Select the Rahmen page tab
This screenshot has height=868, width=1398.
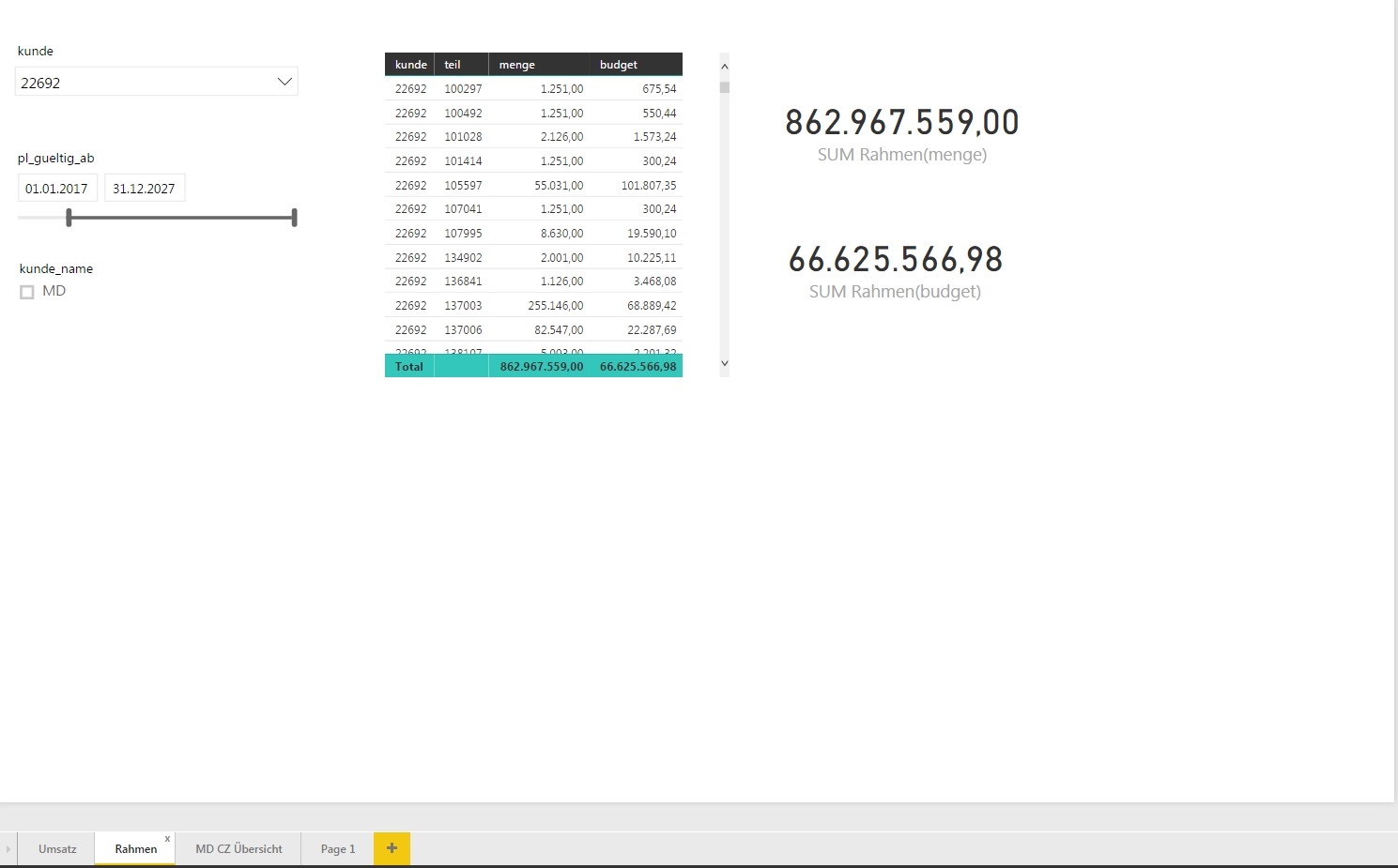click(135, 849)
